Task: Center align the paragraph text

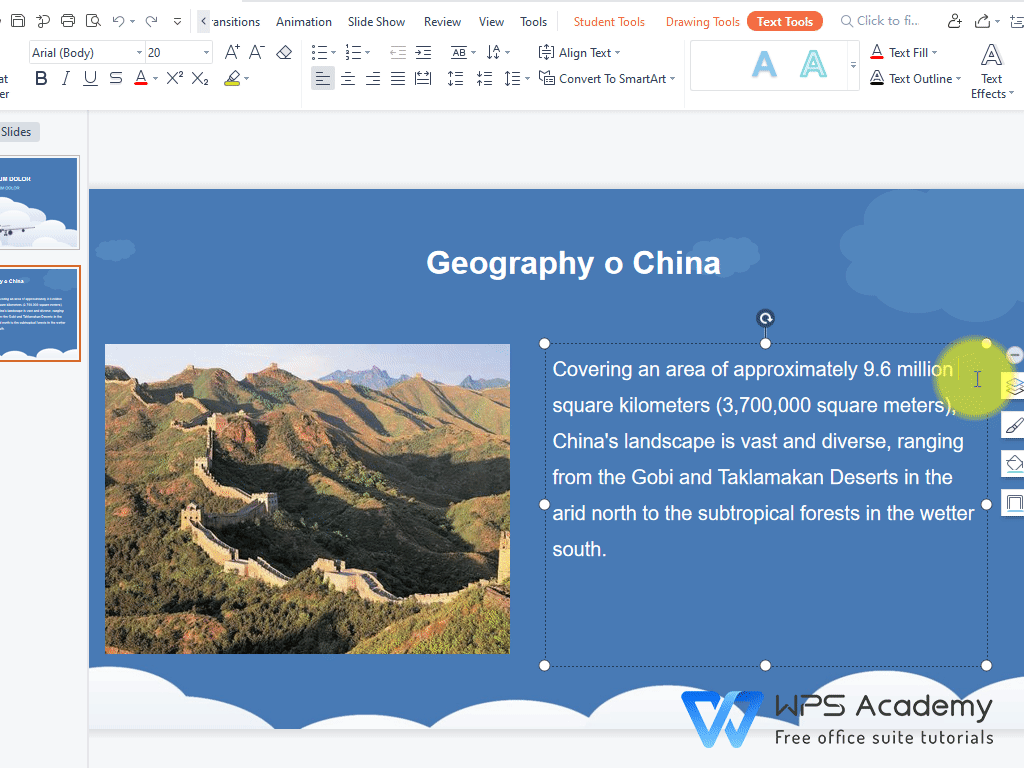Action: [x=348, y=79]
